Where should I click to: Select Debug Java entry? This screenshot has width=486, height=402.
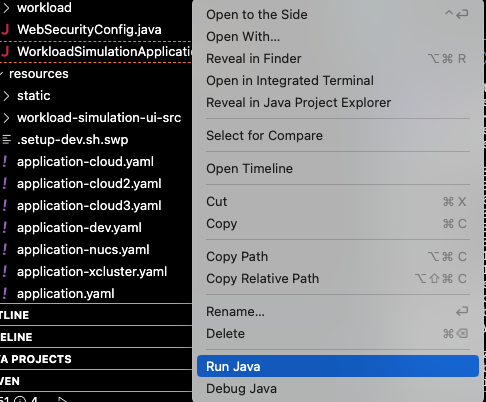pyautogui.click(x=338, y=389)
